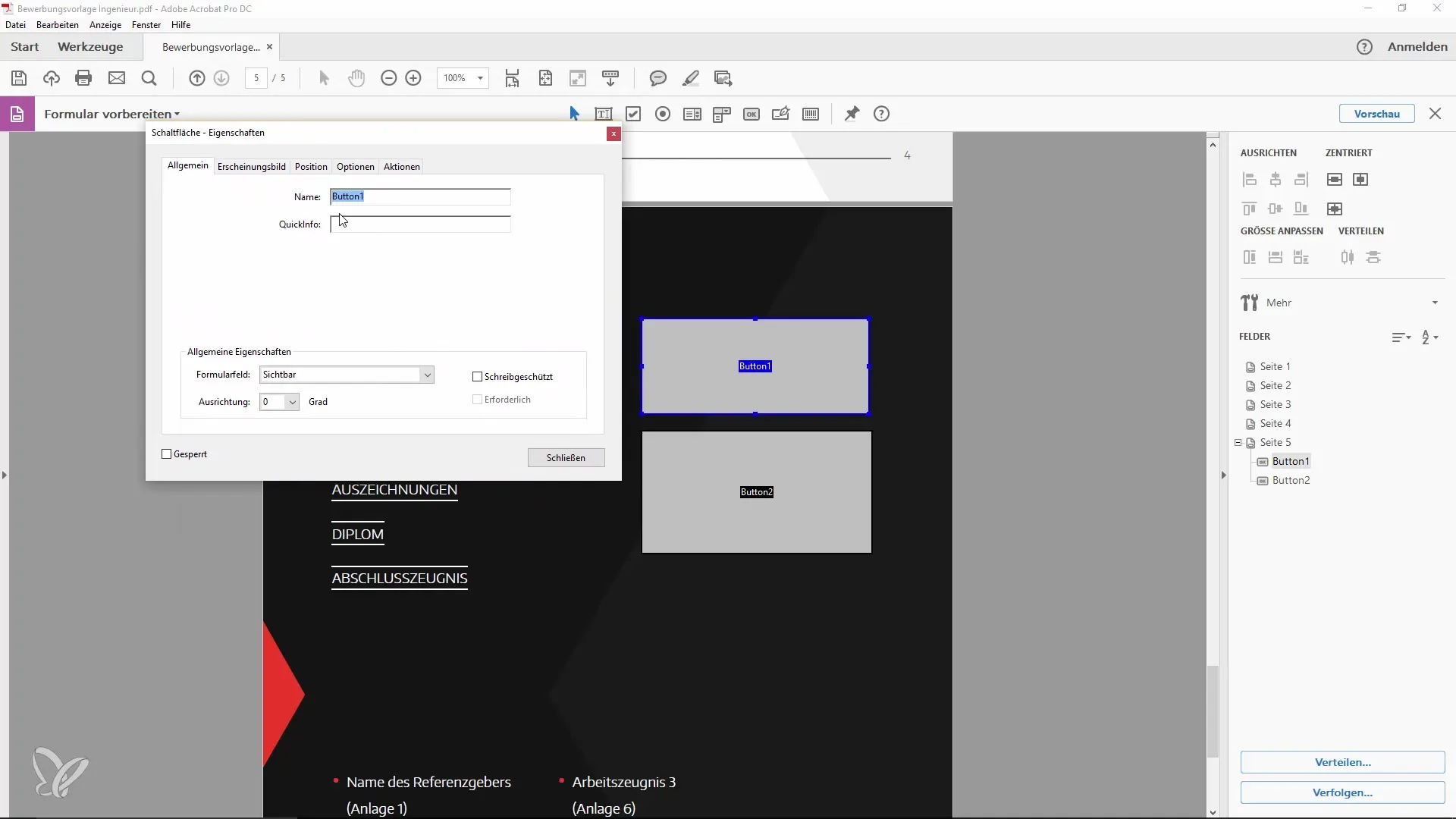Click into the QuickInfo input field
The width and height of the screenshot is (1456, 819).
(x=420, y=224)
